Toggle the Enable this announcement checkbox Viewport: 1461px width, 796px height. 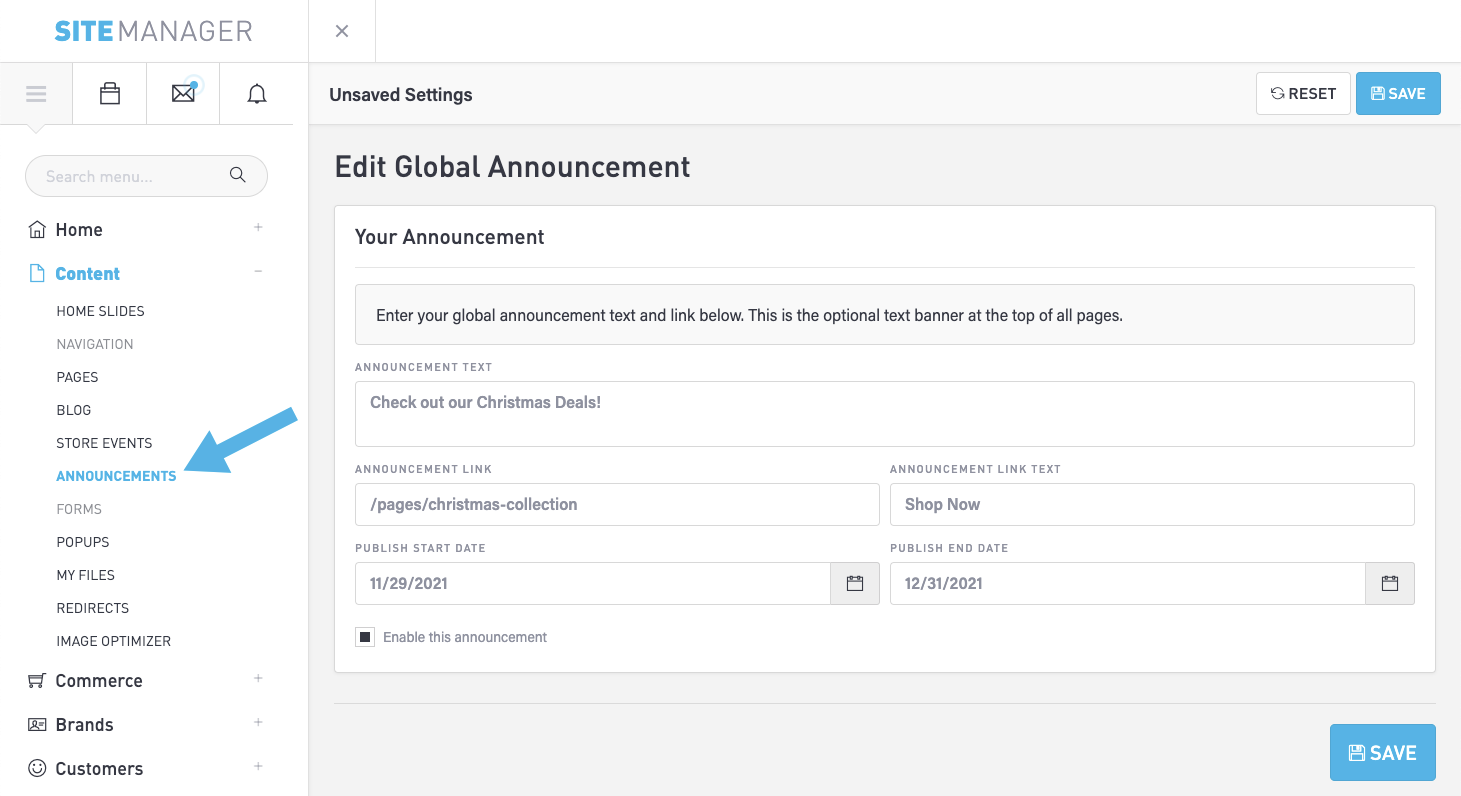pos(365,637)
